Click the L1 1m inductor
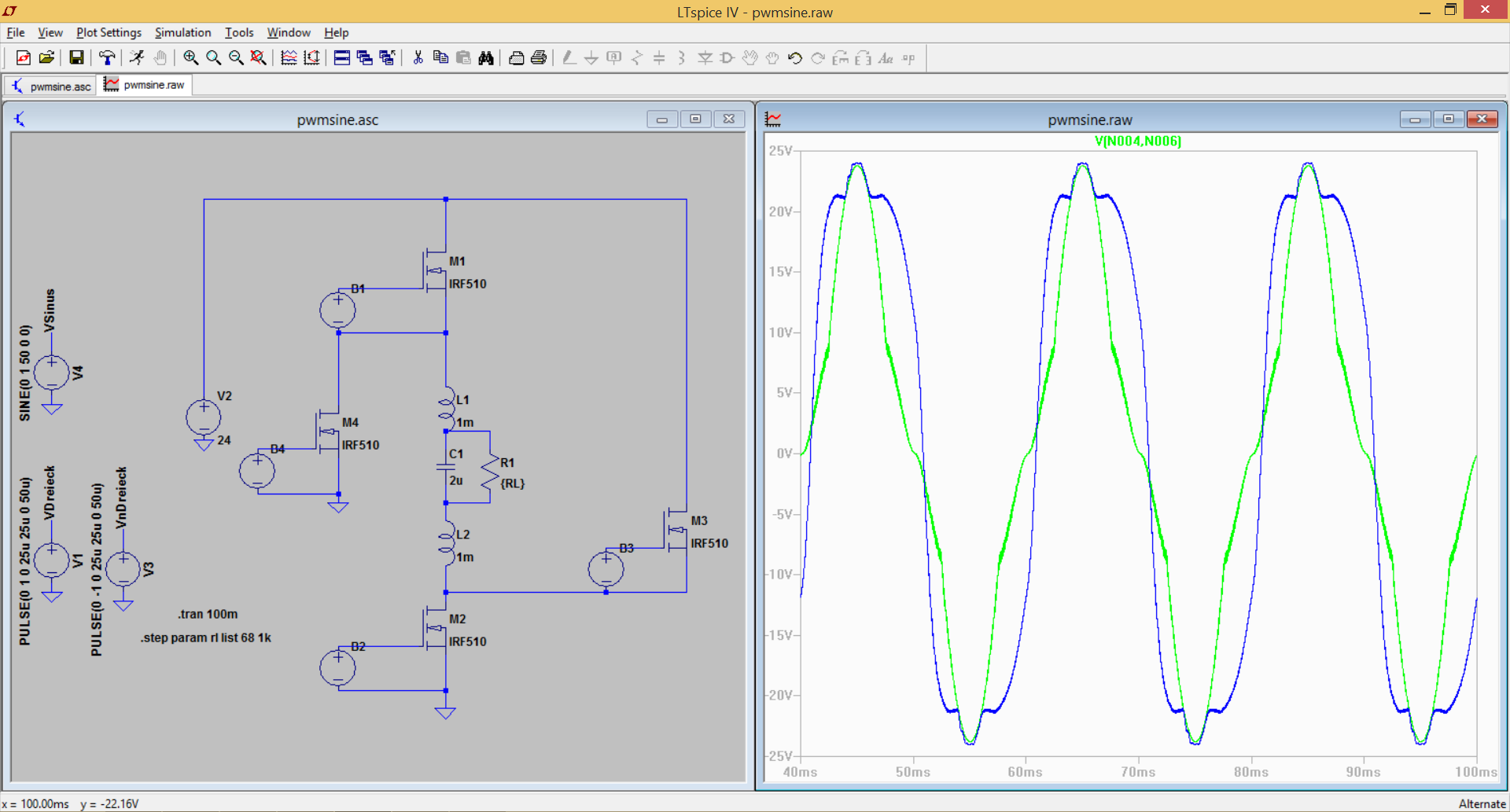Viewport: 1510px width, 812px height. tap(447, 407)
